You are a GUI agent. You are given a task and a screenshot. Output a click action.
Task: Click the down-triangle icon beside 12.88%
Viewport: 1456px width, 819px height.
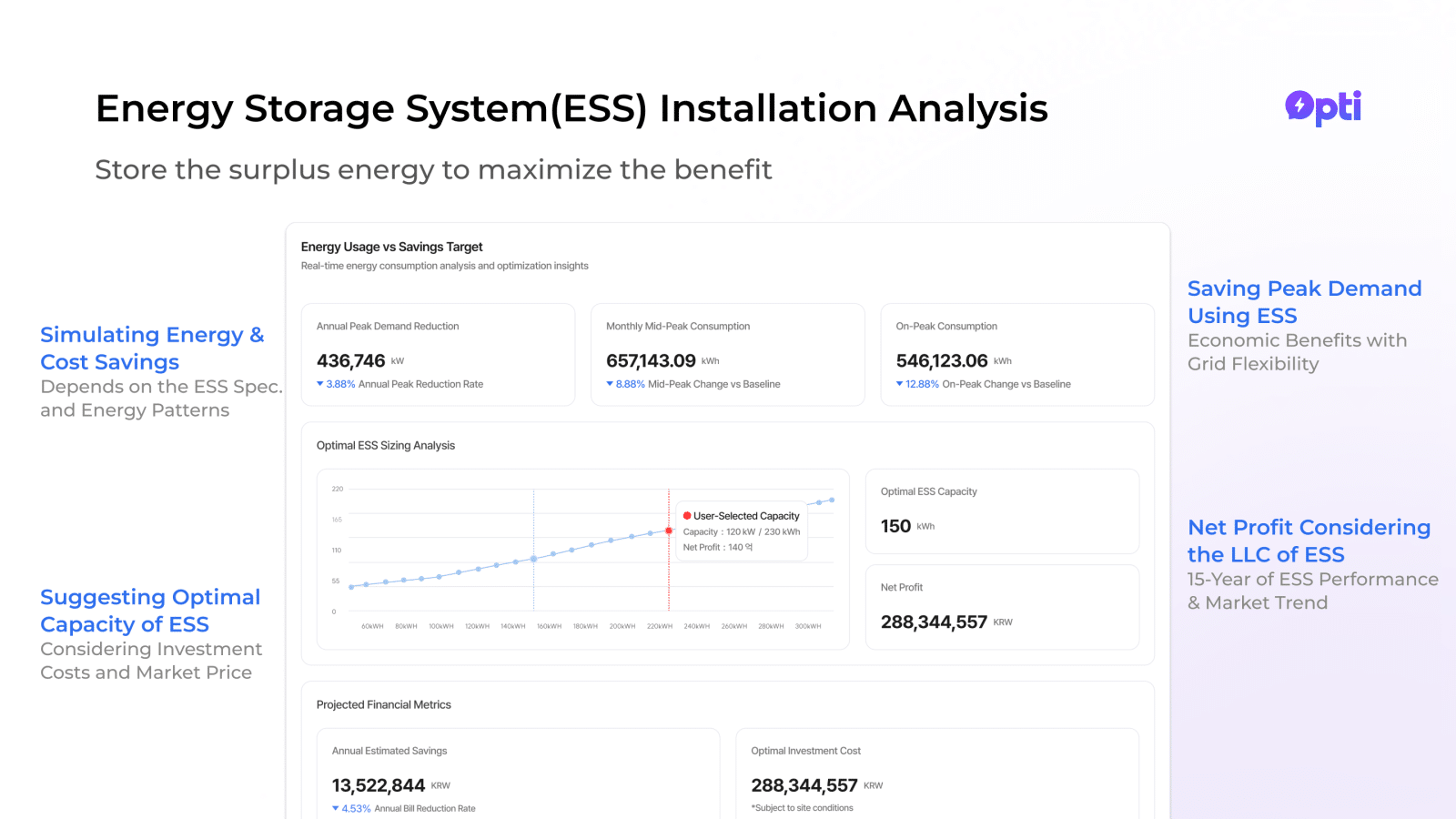(900, 384)
